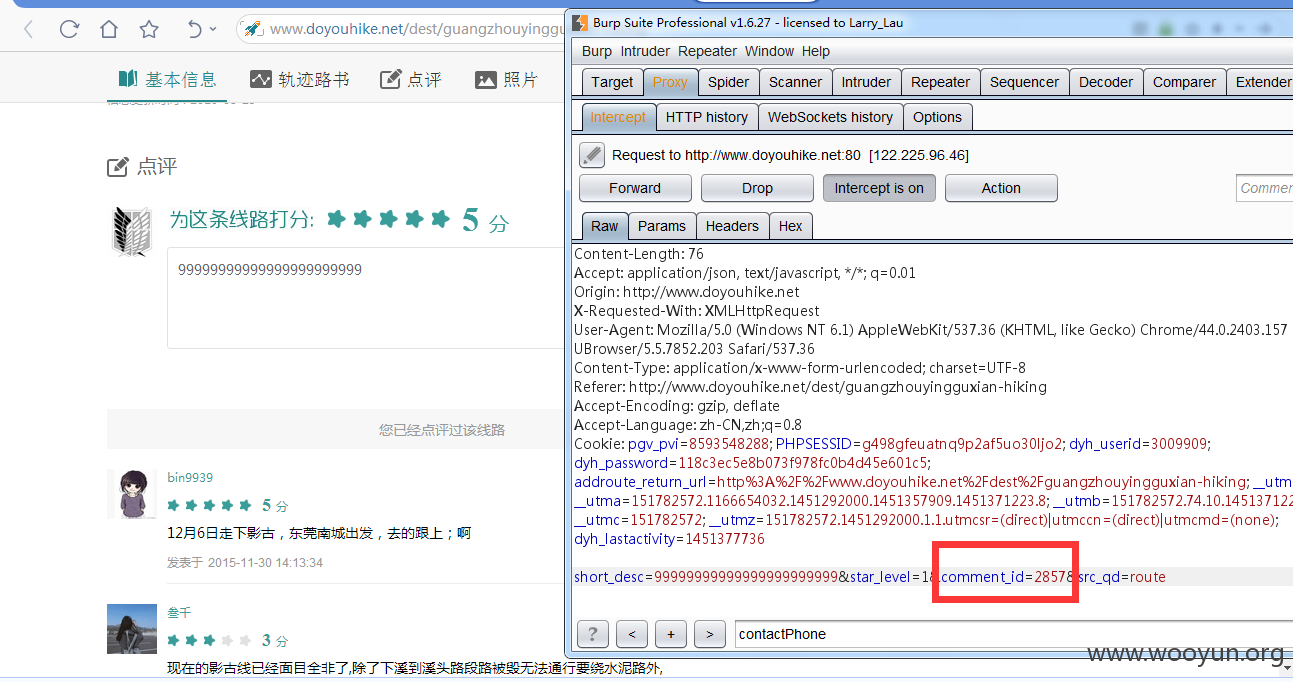Go to browser home icon
This screenshot has width=1293, height=682.
coord(109,30)
